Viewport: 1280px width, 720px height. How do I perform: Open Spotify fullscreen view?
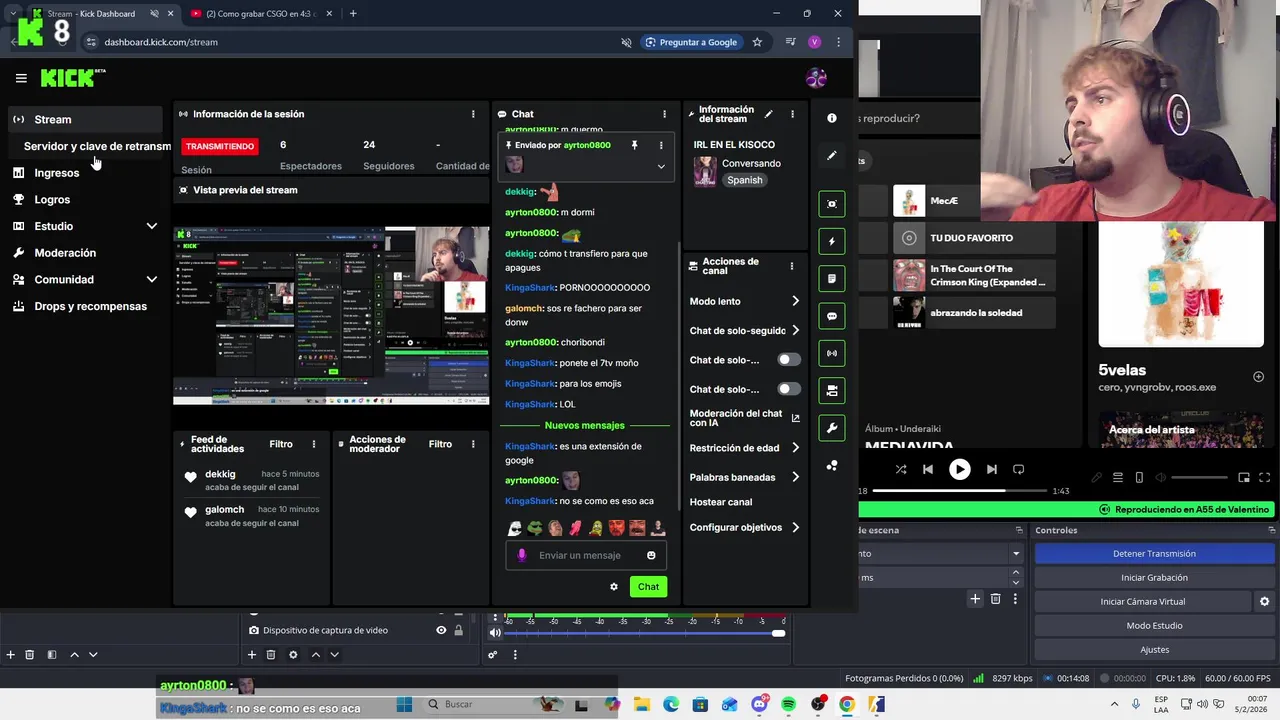(1266, 478)
